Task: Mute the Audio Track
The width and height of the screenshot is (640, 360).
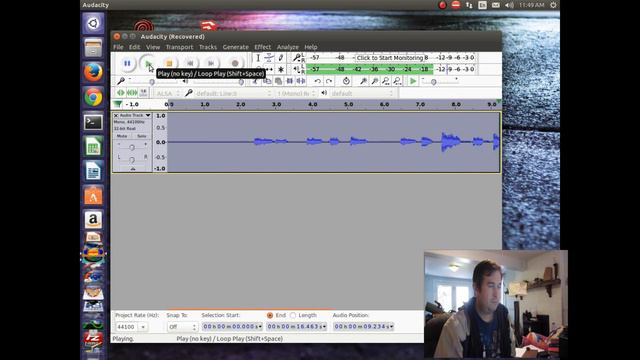Action: 122,136
